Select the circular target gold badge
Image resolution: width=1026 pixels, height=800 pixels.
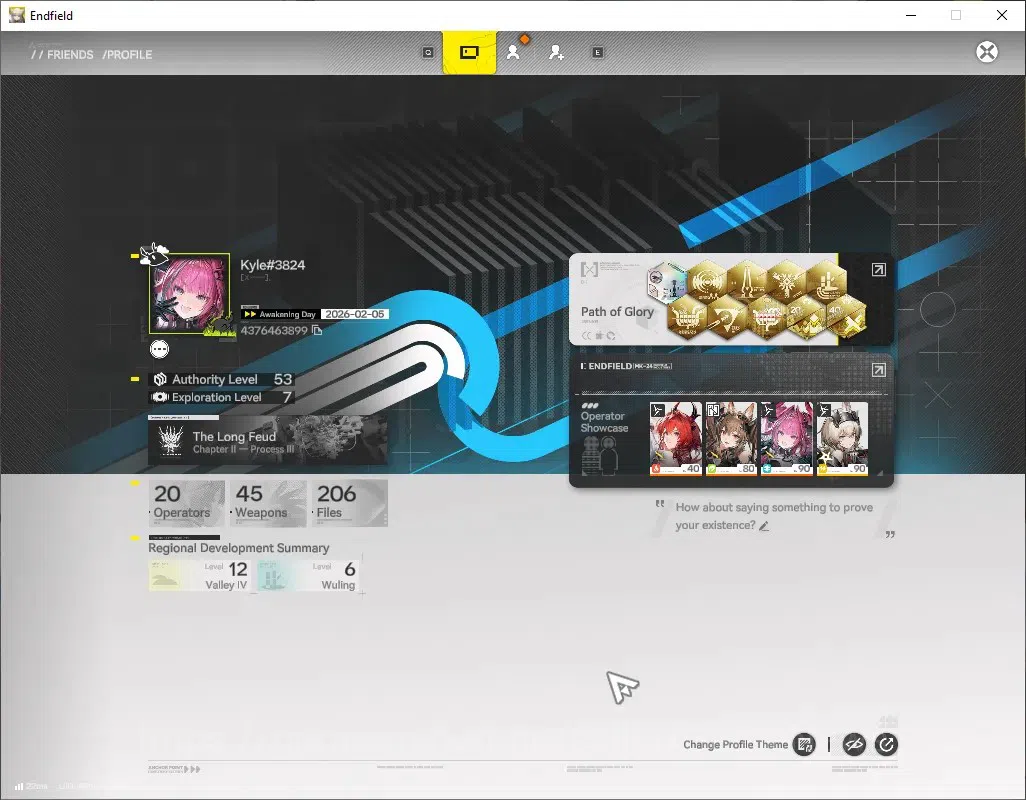pos(708,283)
